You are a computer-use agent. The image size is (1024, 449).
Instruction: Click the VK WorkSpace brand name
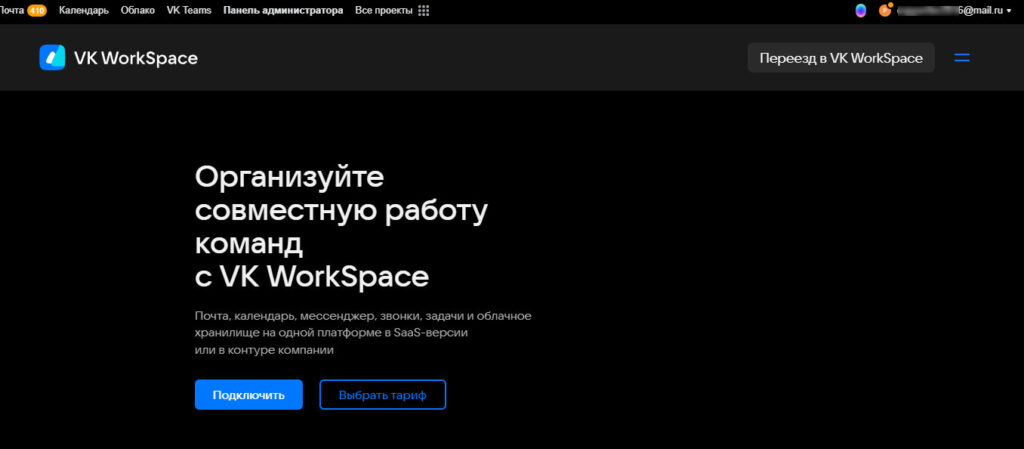pyautogui.click(x=136, y=58)
